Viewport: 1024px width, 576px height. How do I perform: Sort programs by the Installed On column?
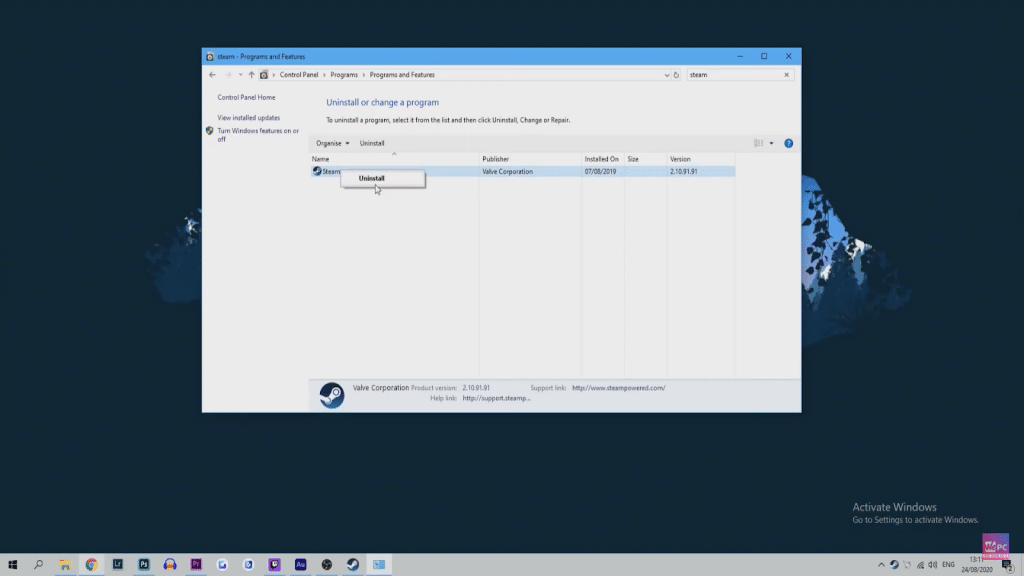coord(602,158)
